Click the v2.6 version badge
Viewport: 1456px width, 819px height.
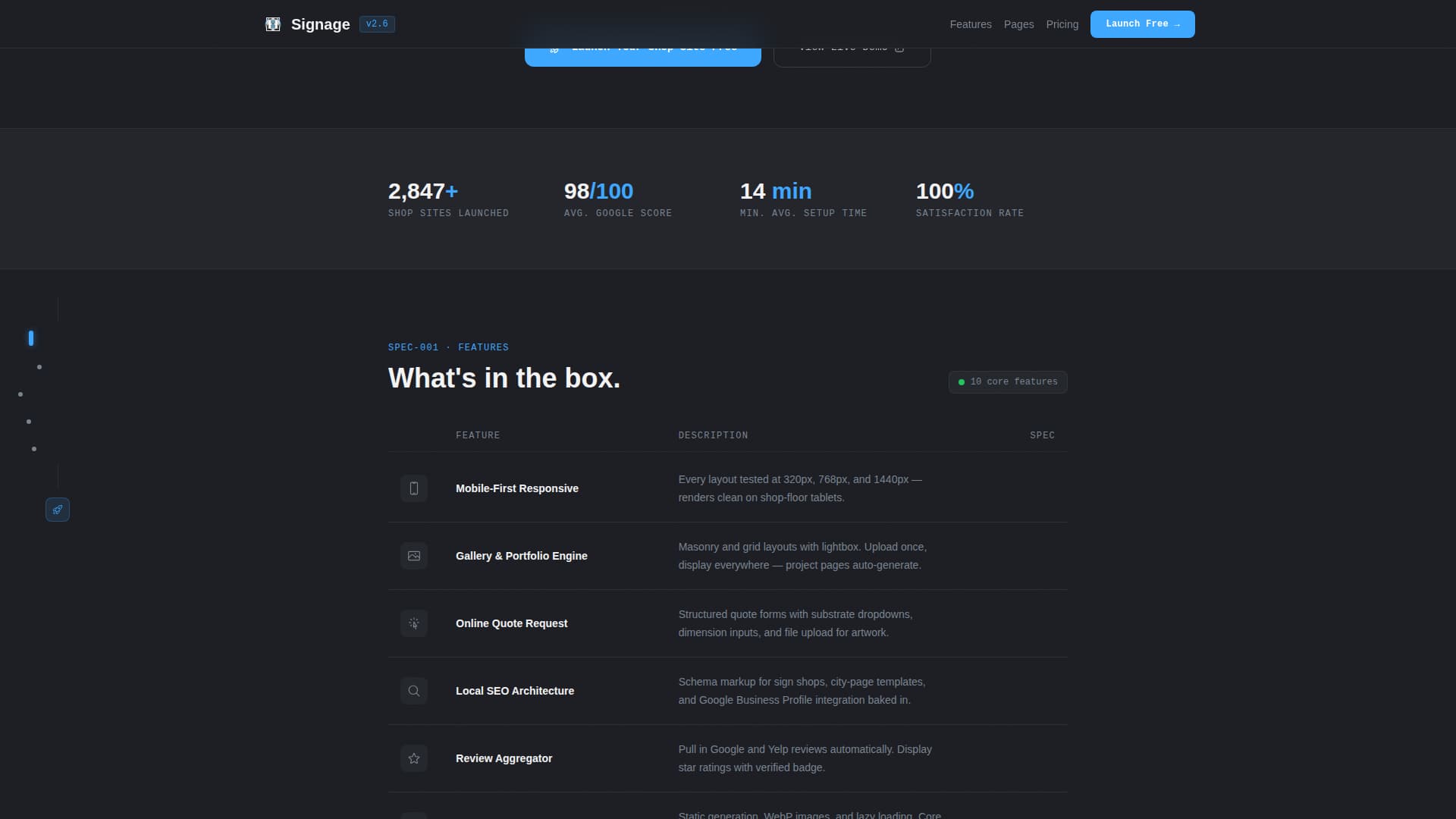pyautogui.click(x=377, y=24)
